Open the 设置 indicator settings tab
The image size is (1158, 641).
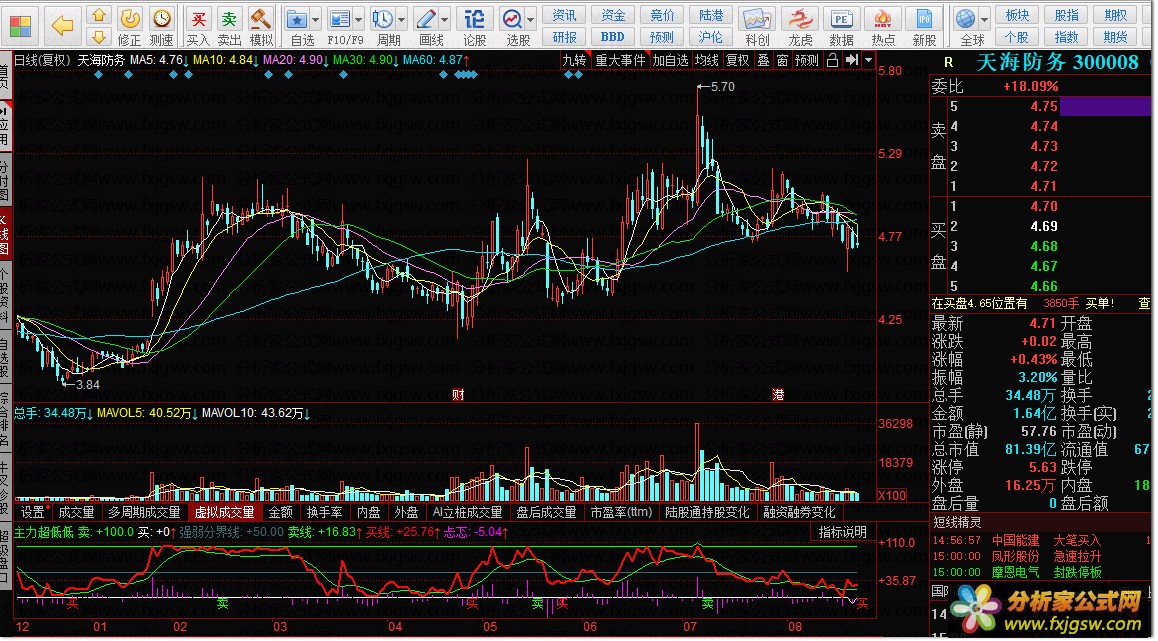coord(33,512)
